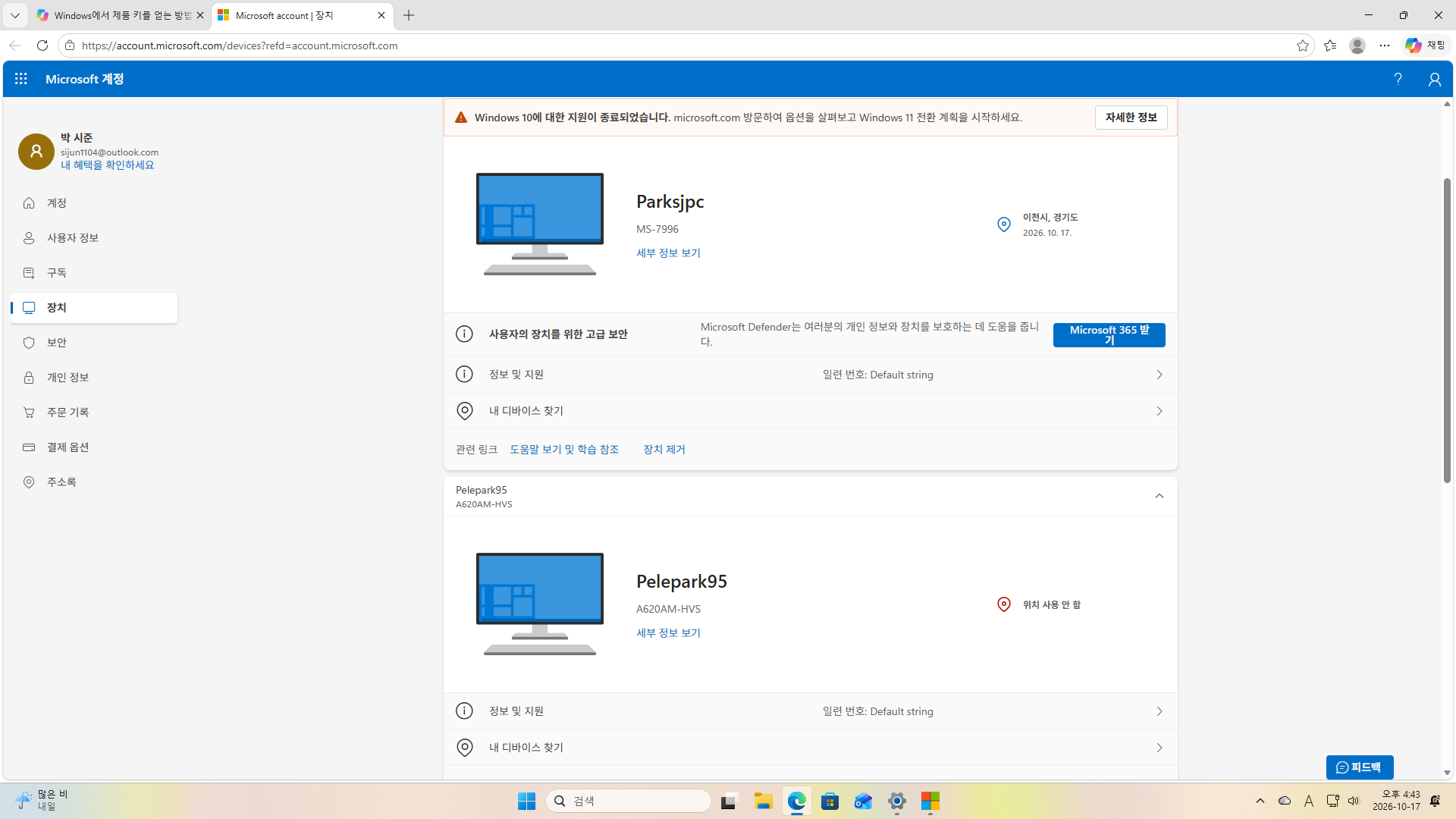1456x819 pixels.
Task: Open Copilot chat button
Action: pyautogui.click(x=1426, y=45)
